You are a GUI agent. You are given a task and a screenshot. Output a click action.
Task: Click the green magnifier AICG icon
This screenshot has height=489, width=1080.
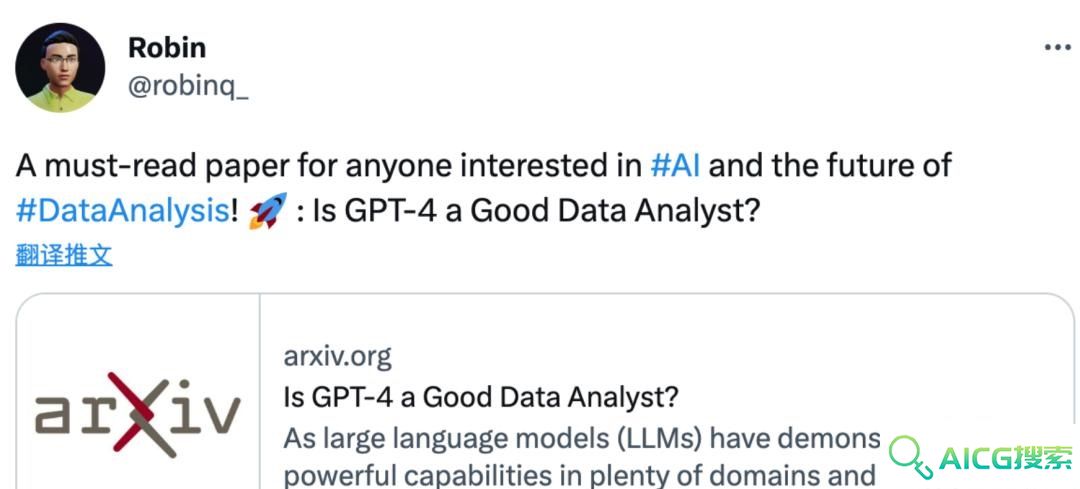(x=910, y=457)
